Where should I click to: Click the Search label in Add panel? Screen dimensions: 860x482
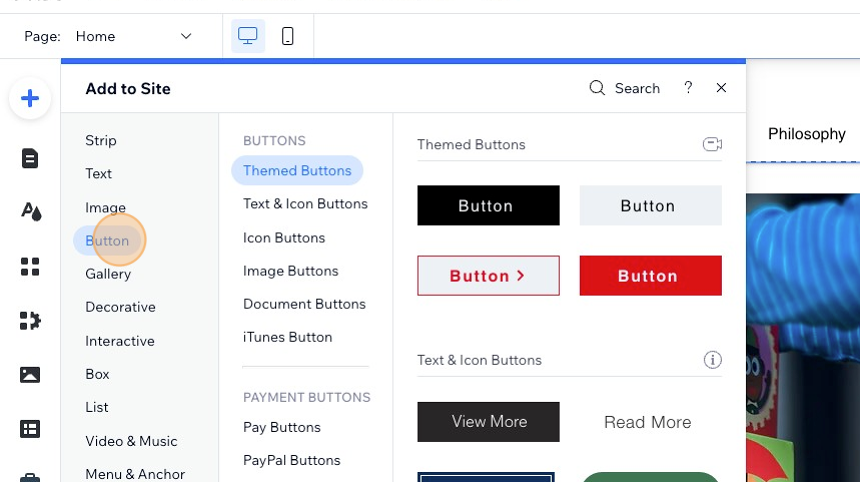[x=637, y=88]
